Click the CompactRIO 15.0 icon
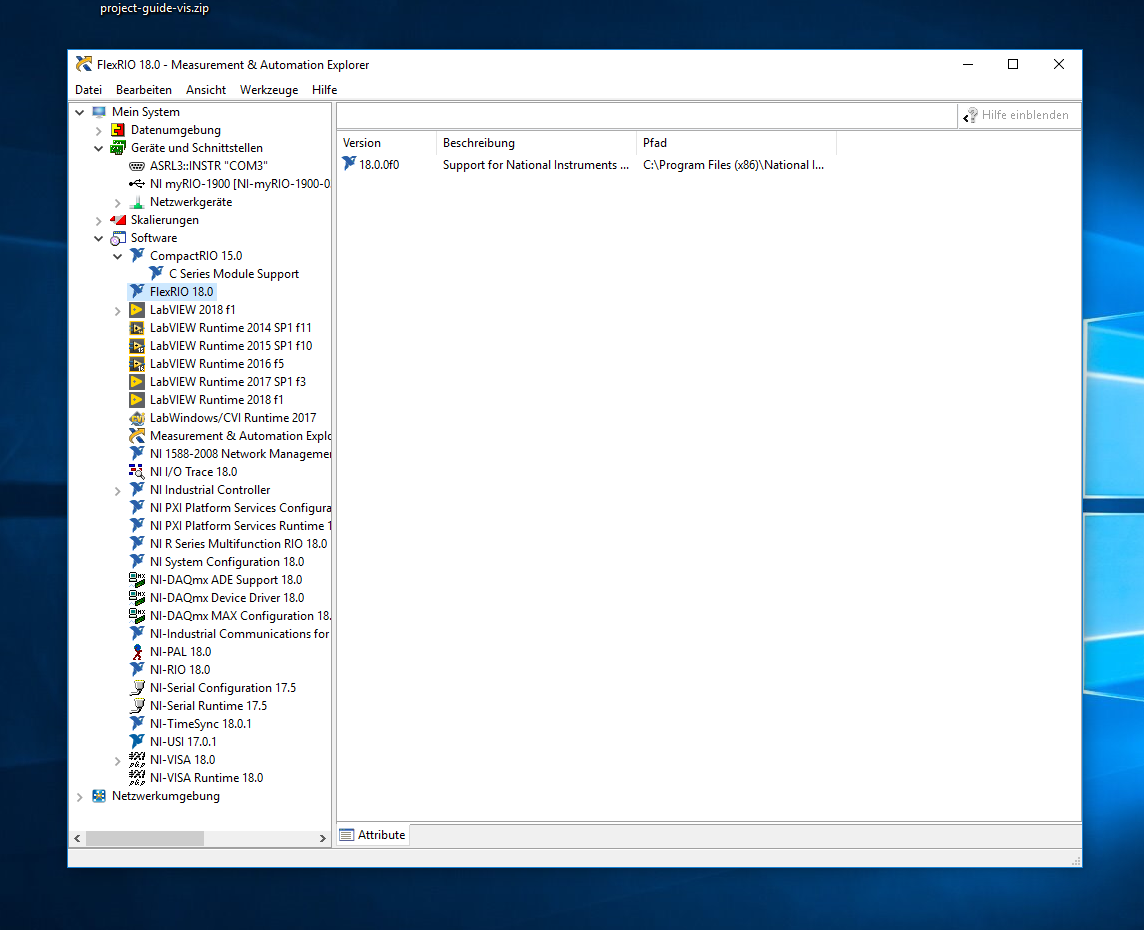The width and height of the screenshot is (1144, 930). [136, 256]
